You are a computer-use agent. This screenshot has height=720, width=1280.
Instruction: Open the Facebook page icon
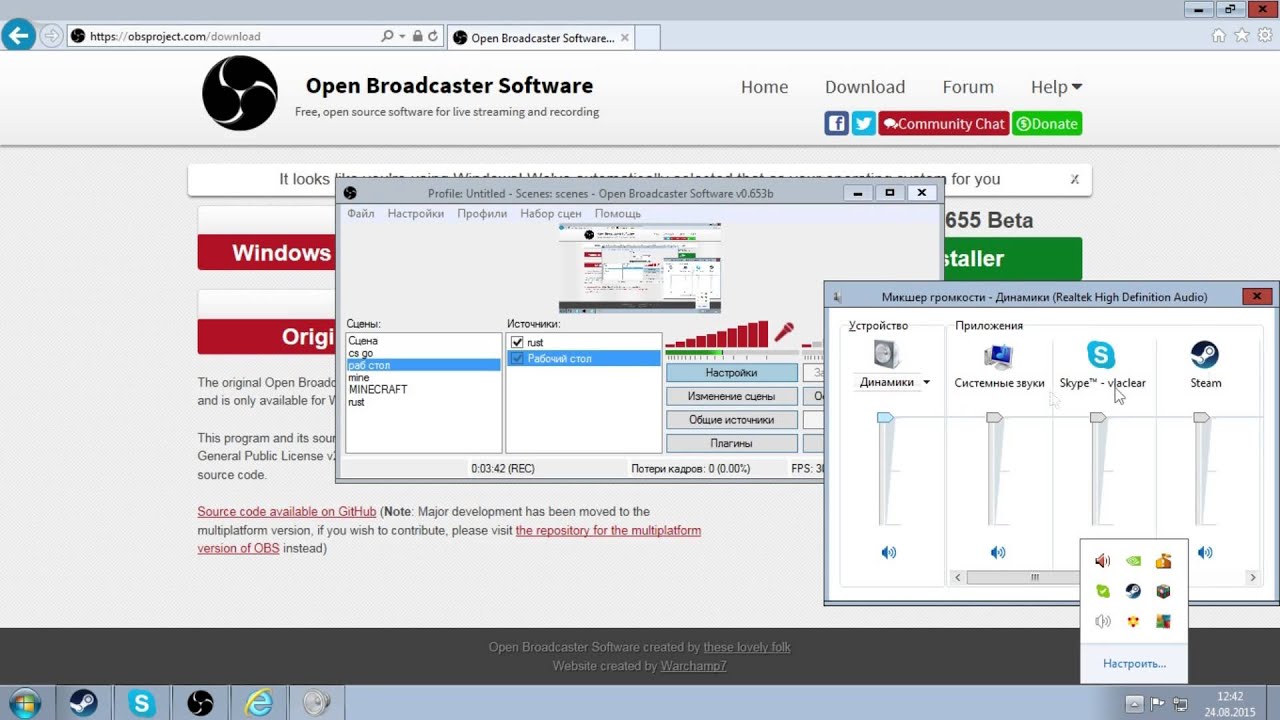836,124
